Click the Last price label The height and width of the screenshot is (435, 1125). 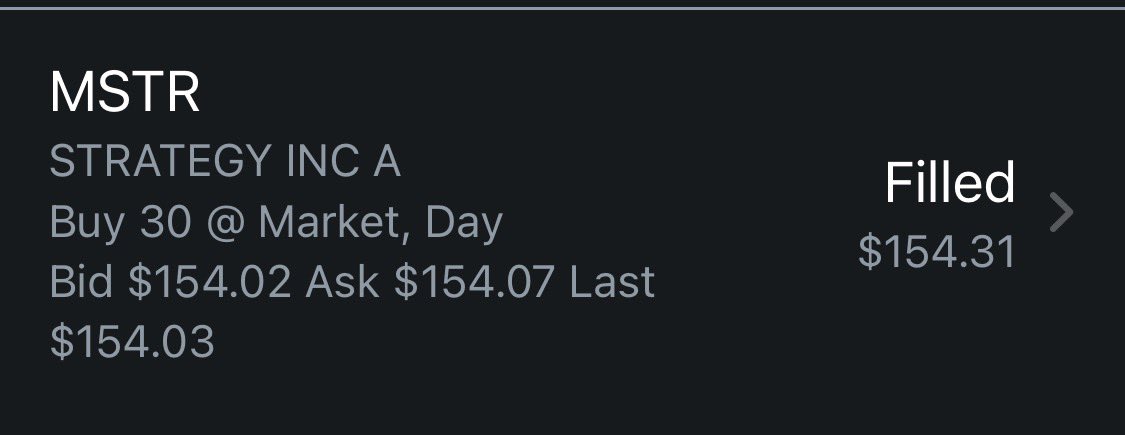[612, 282]
